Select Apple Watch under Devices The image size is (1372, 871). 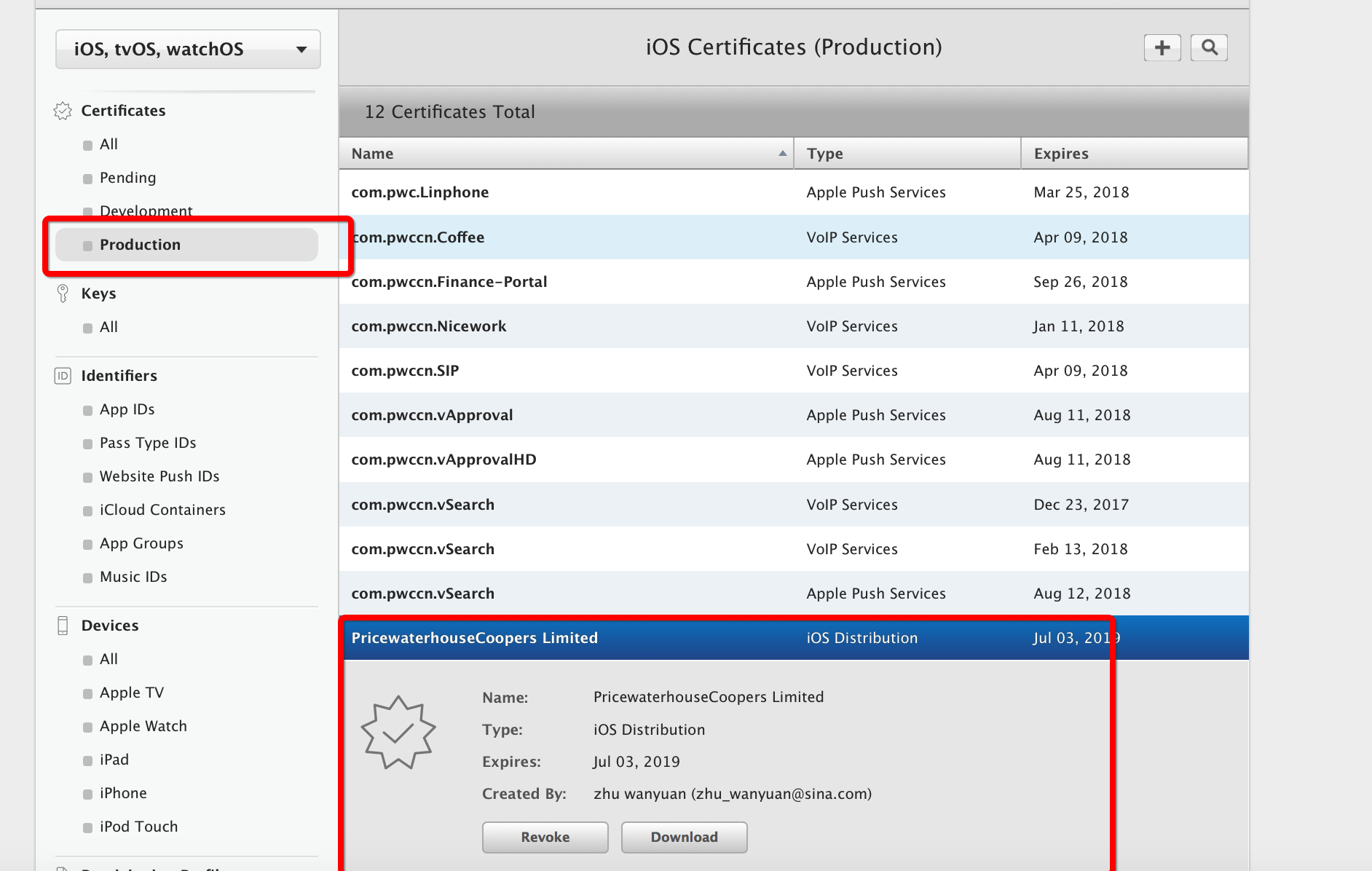click(143, 726)
